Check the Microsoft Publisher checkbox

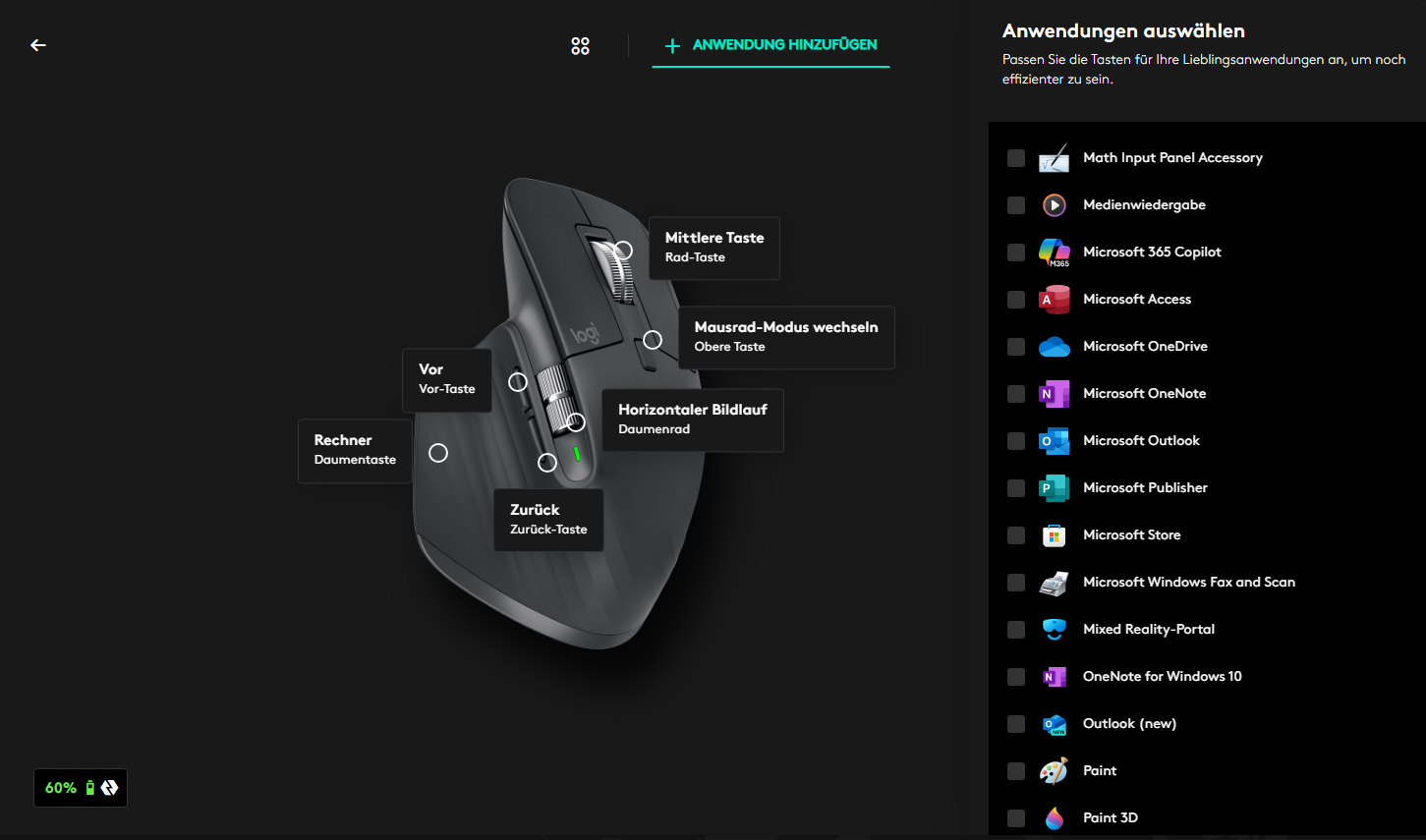click(x=1016, y=488)
